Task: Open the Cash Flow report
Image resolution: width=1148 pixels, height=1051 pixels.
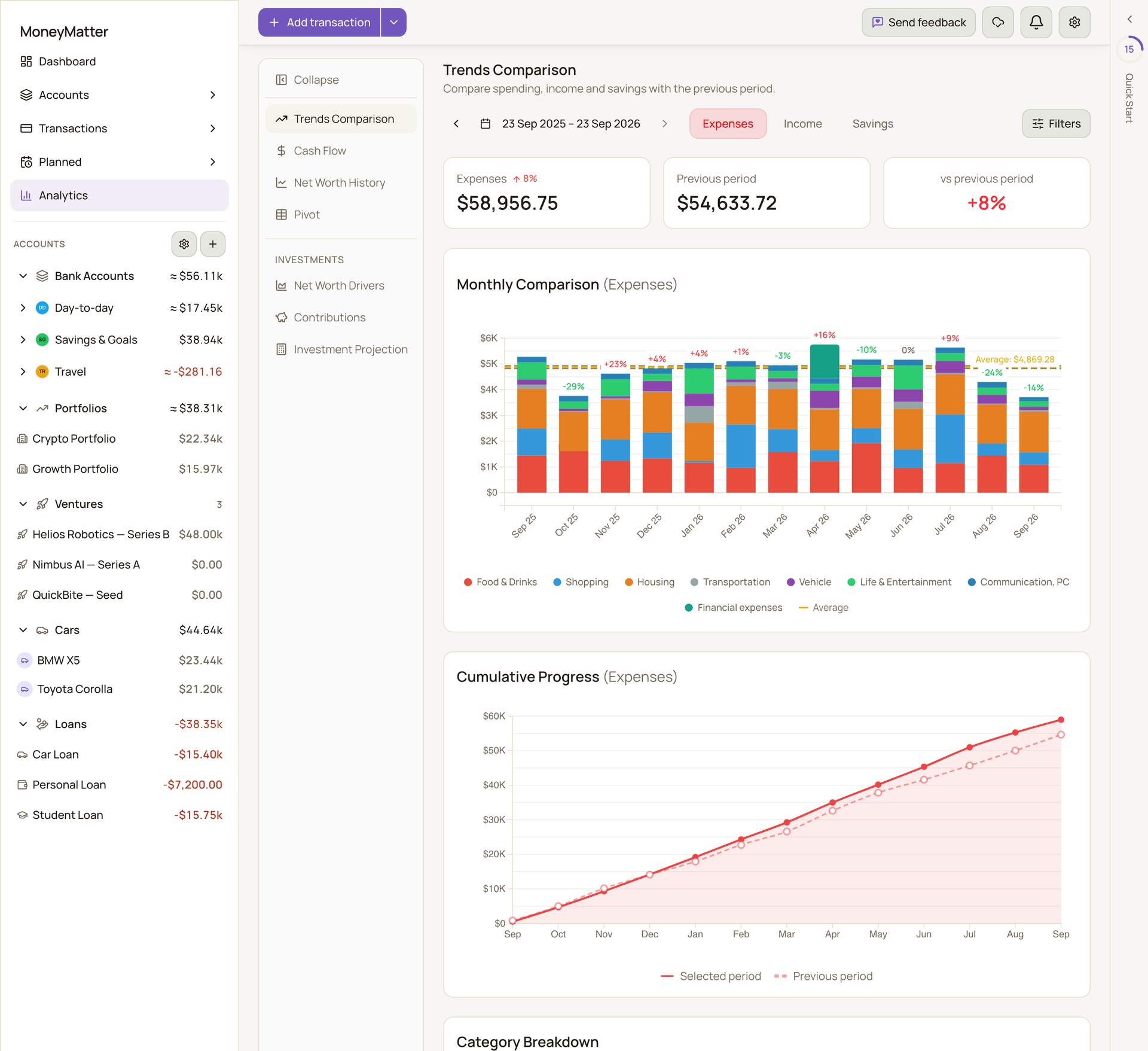Action: coord(341,151)
